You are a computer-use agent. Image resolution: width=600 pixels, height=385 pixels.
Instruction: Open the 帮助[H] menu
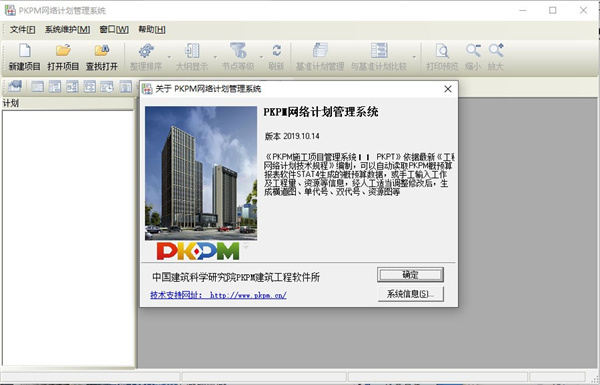[152, 29]
